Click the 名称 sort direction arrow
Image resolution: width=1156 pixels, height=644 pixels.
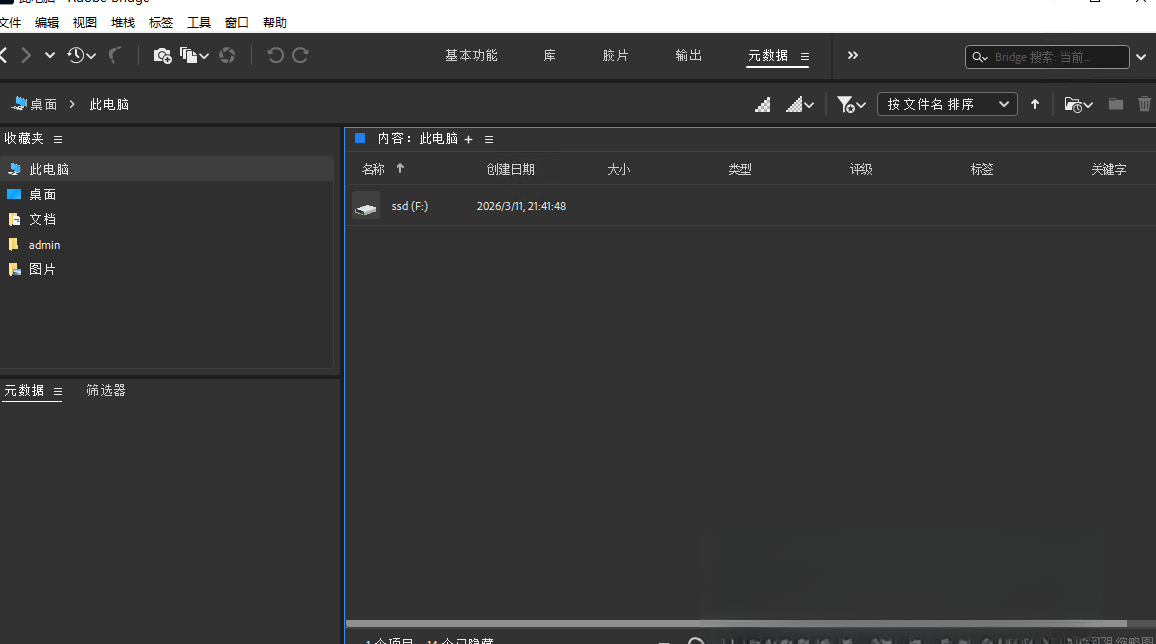tap(400, 169)
